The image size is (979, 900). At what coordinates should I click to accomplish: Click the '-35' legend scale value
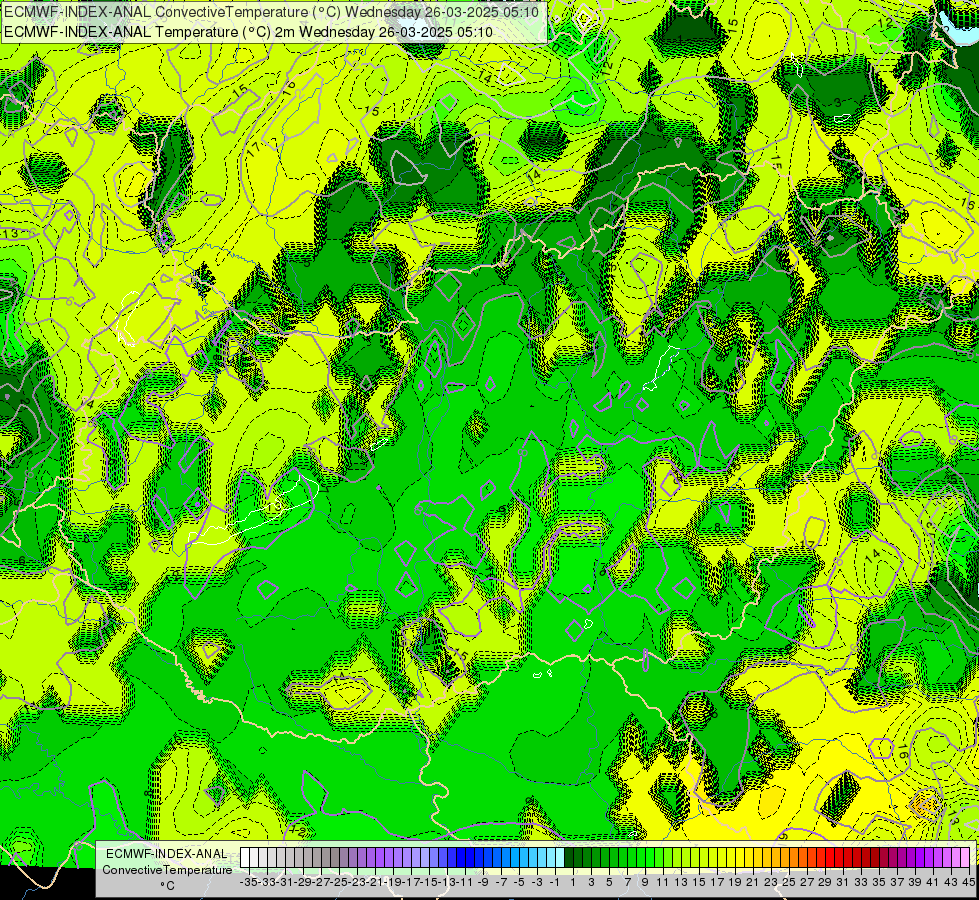coord(248,882)
